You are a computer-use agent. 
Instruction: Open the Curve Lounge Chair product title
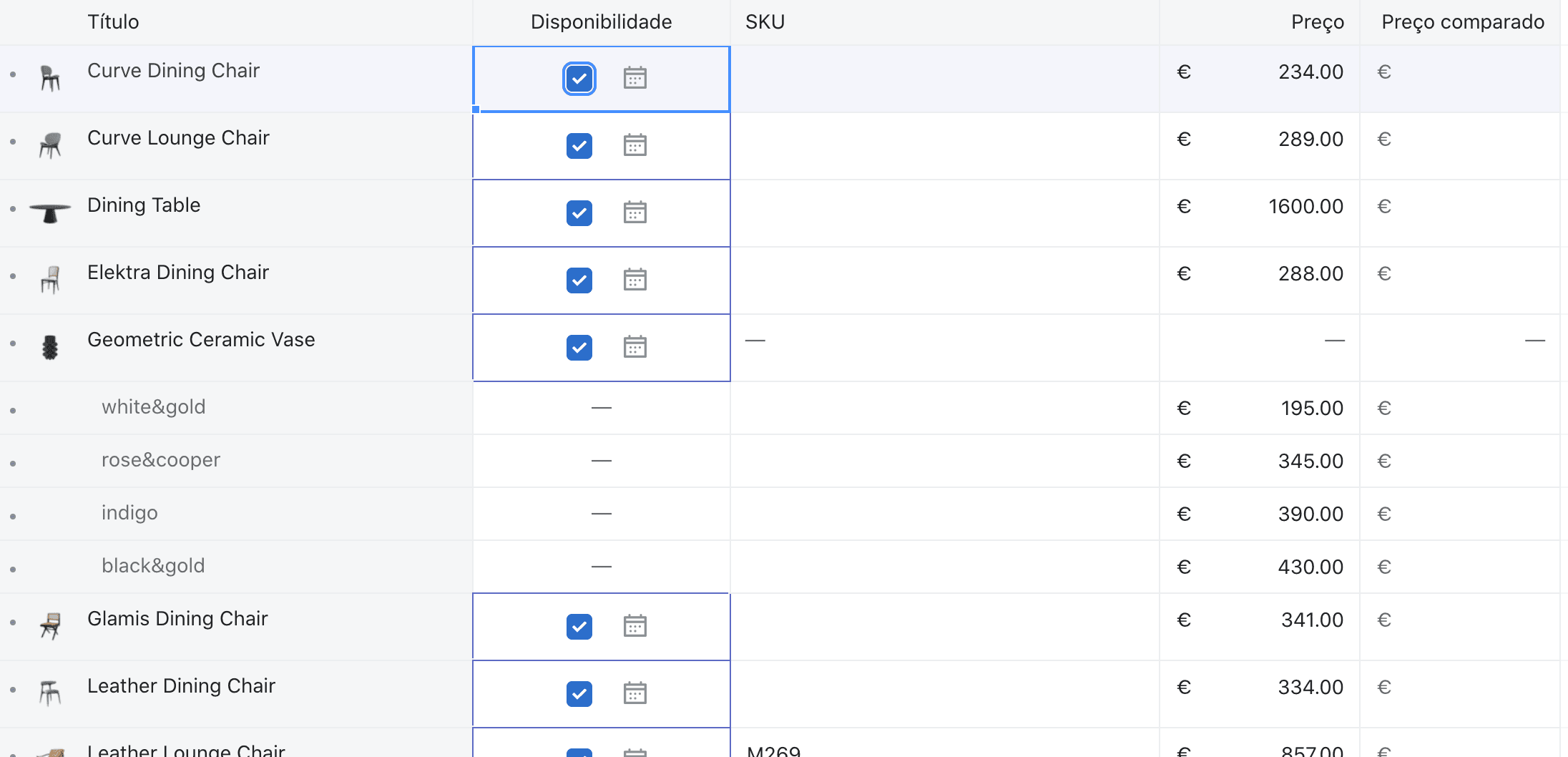click(178, 137)
